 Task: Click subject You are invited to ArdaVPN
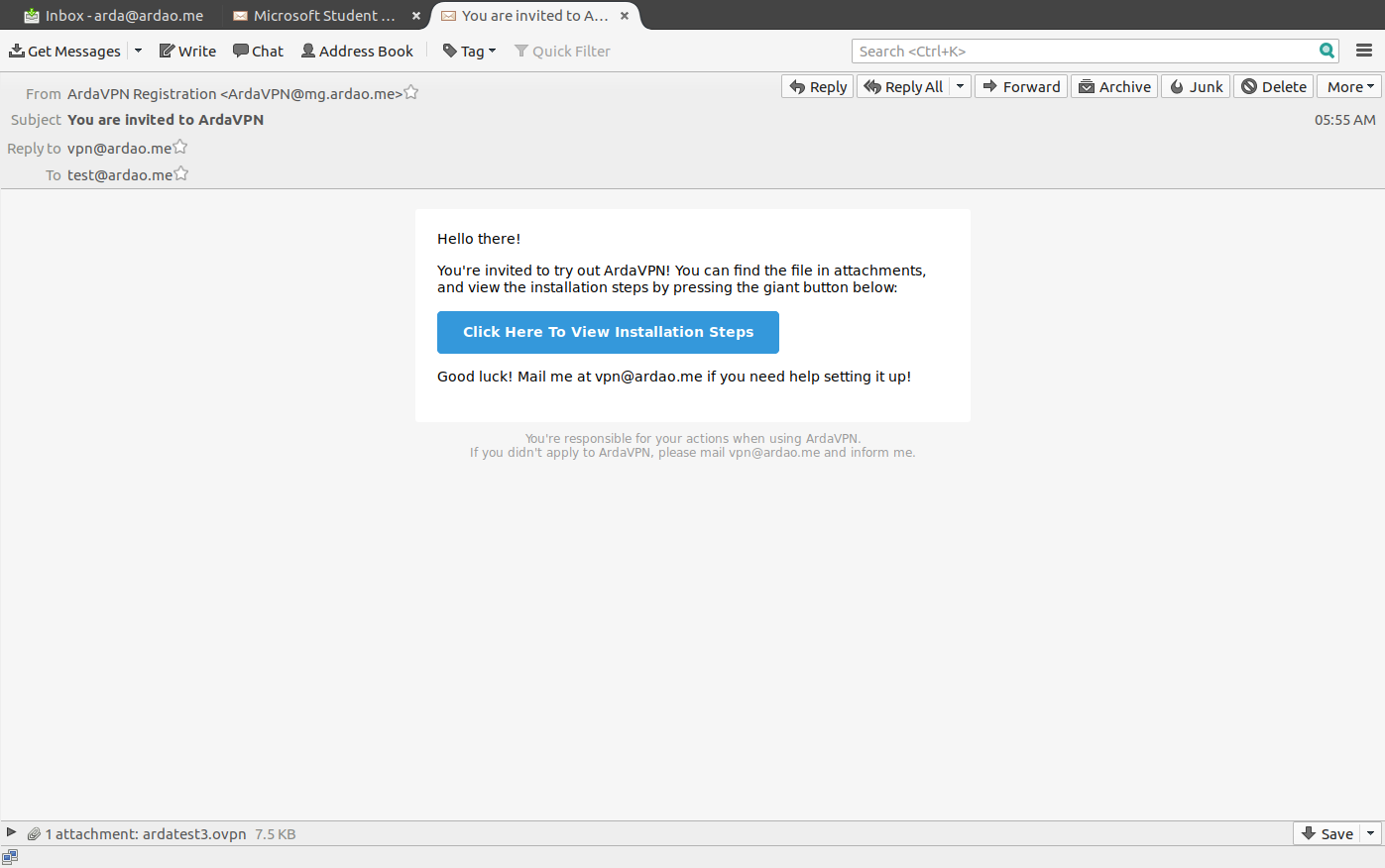coord(166,120)
